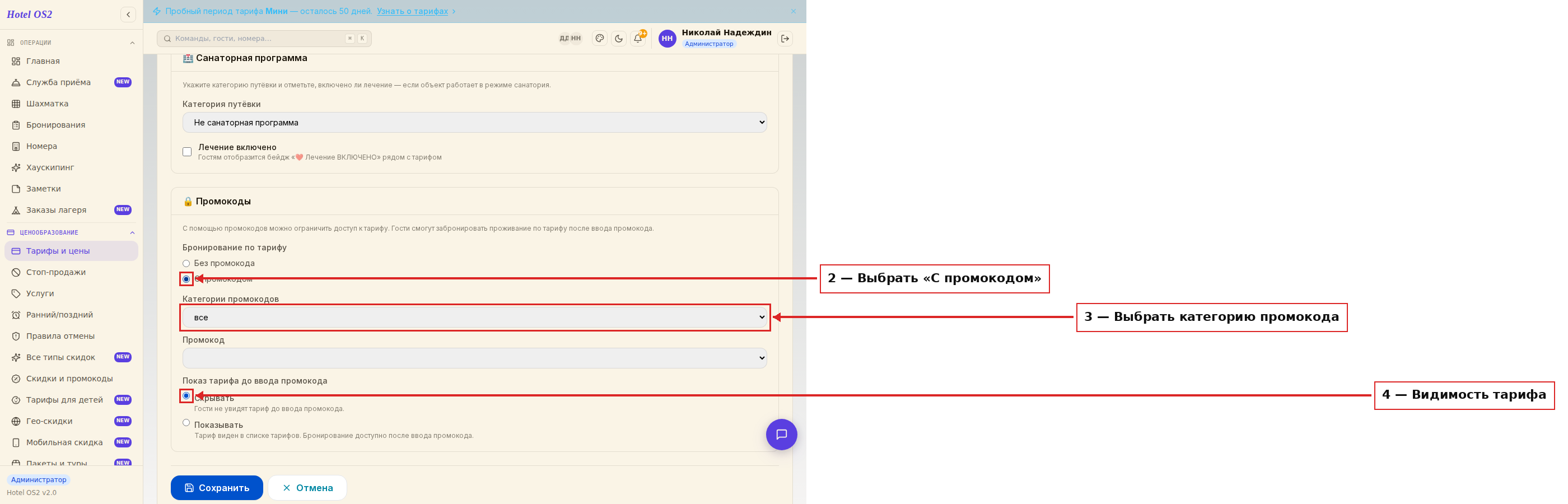Click the Стоп-продажи ban icon
1568x504 pixels.
tap(16, 272)
